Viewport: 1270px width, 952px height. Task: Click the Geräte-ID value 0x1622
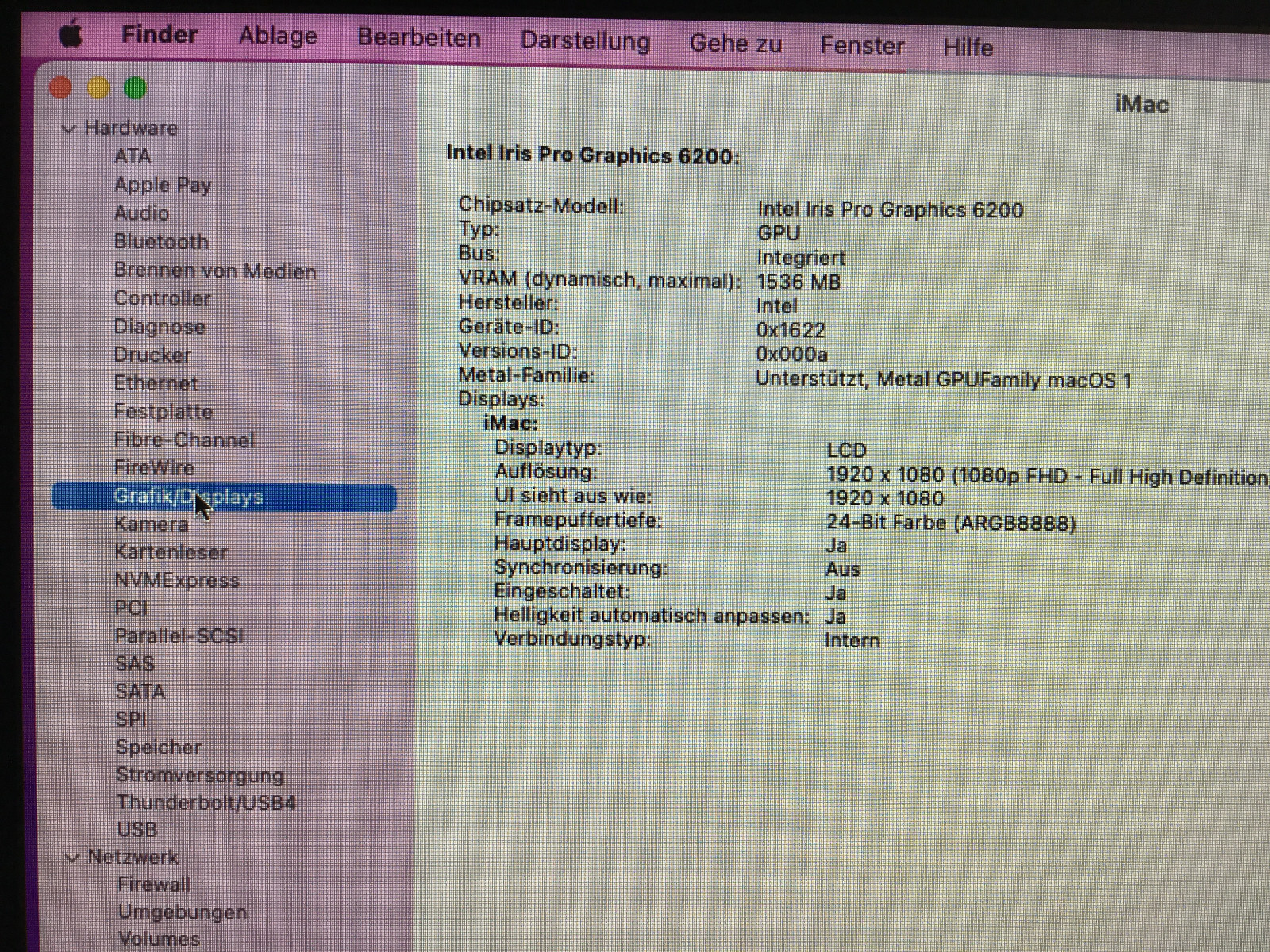791,330
